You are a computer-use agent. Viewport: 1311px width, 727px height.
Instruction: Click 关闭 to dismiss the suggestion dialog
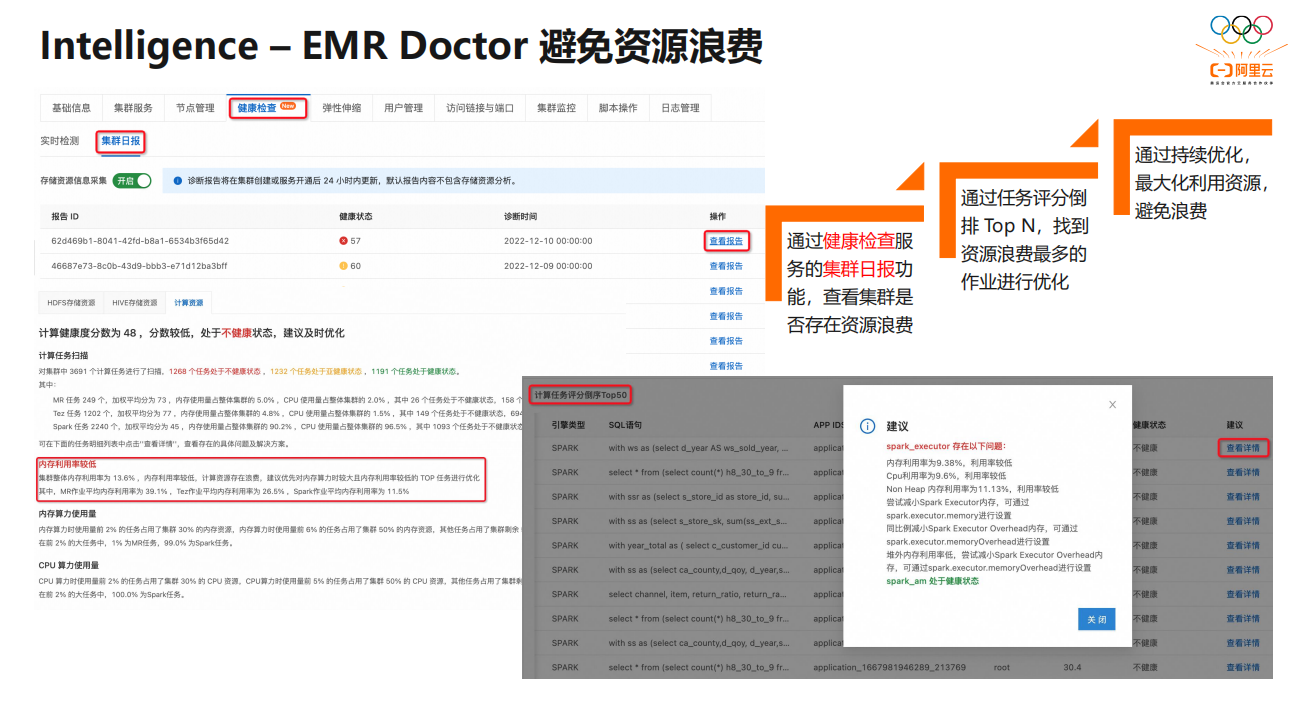pos(1096,619)
